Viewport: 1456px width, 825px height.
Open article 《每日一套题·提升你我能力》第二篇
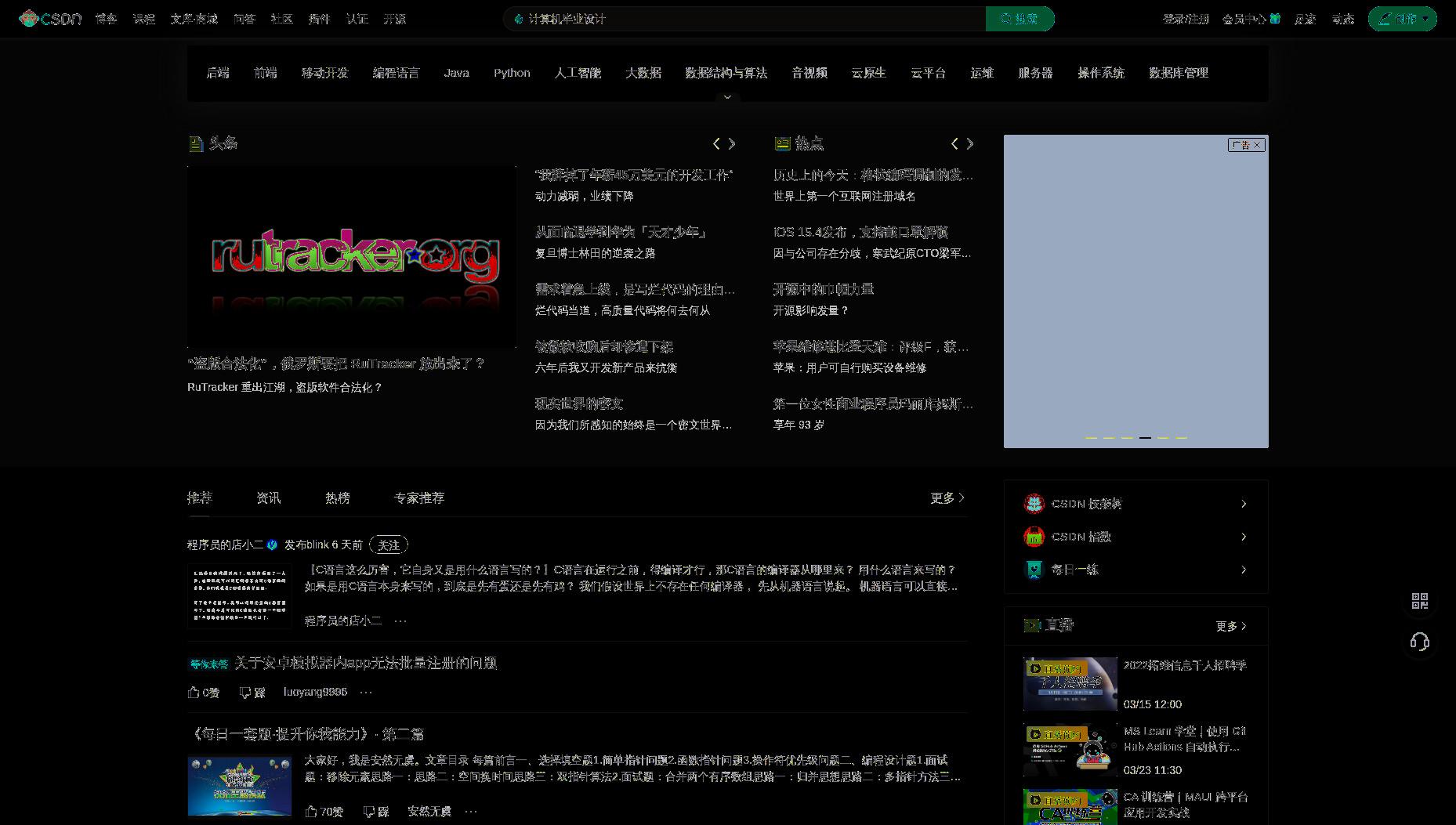click(x=306, y=734)
